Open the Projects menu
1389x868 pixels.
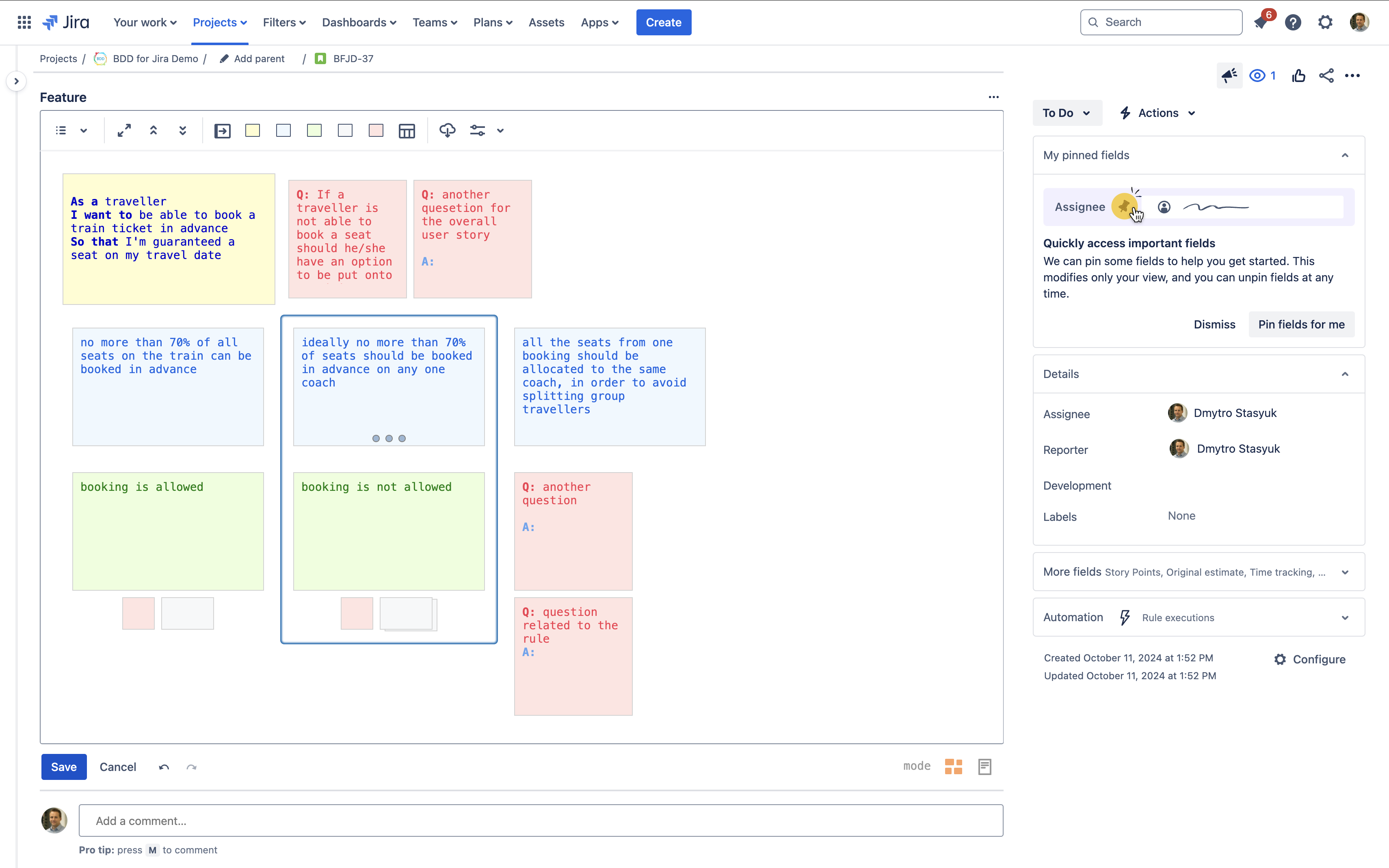[219, 22]
